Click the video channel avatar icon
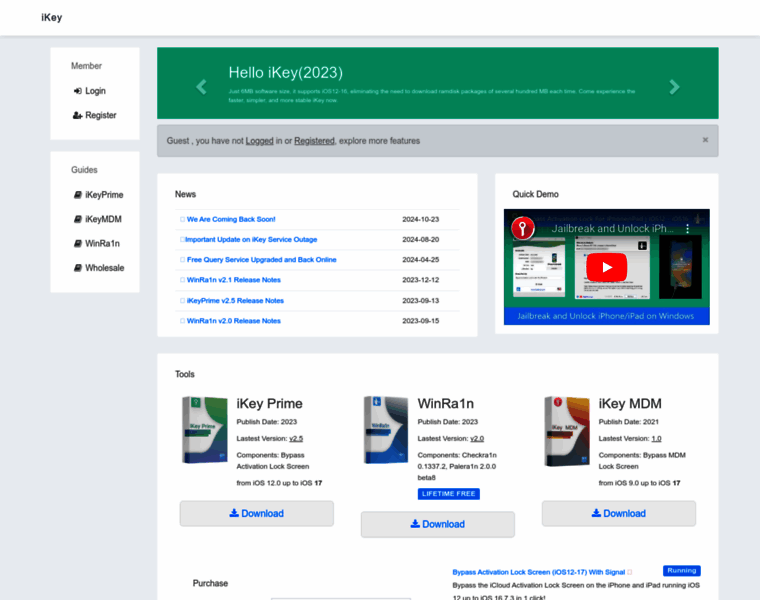The height and width of the screenshot is (600, 760). tap(522, 228)
